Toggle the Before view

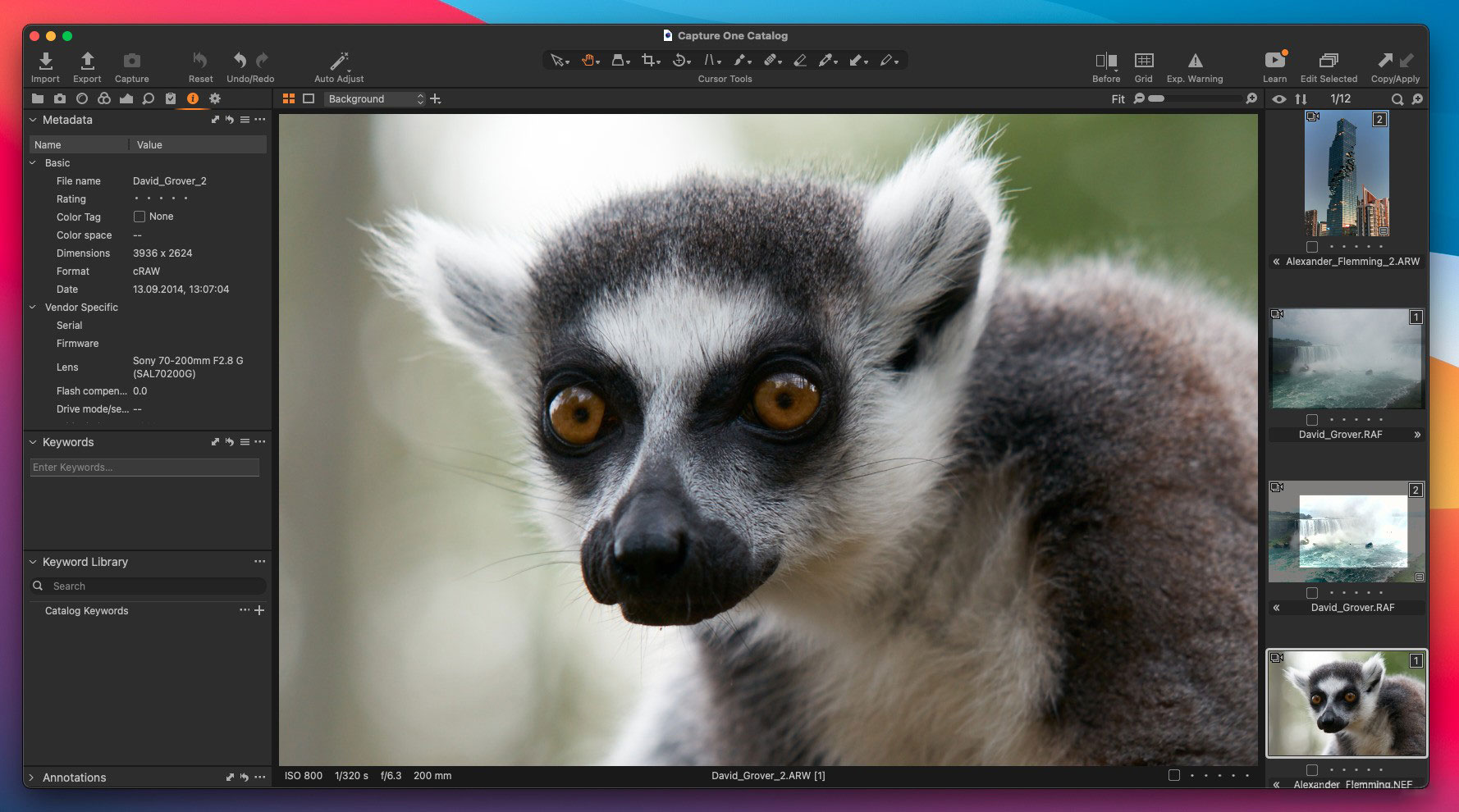coord(1105,61)
